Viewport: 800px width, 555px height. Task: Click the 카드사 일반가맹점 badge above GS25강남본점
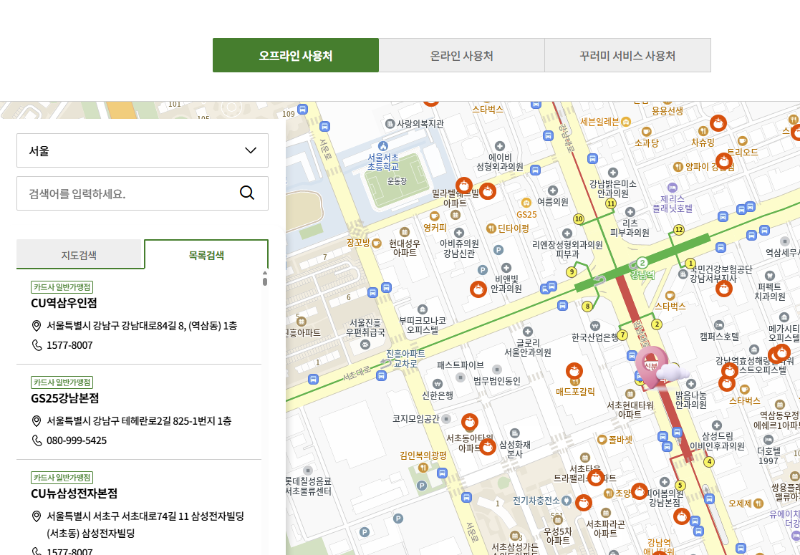click(x=62, y=382)
